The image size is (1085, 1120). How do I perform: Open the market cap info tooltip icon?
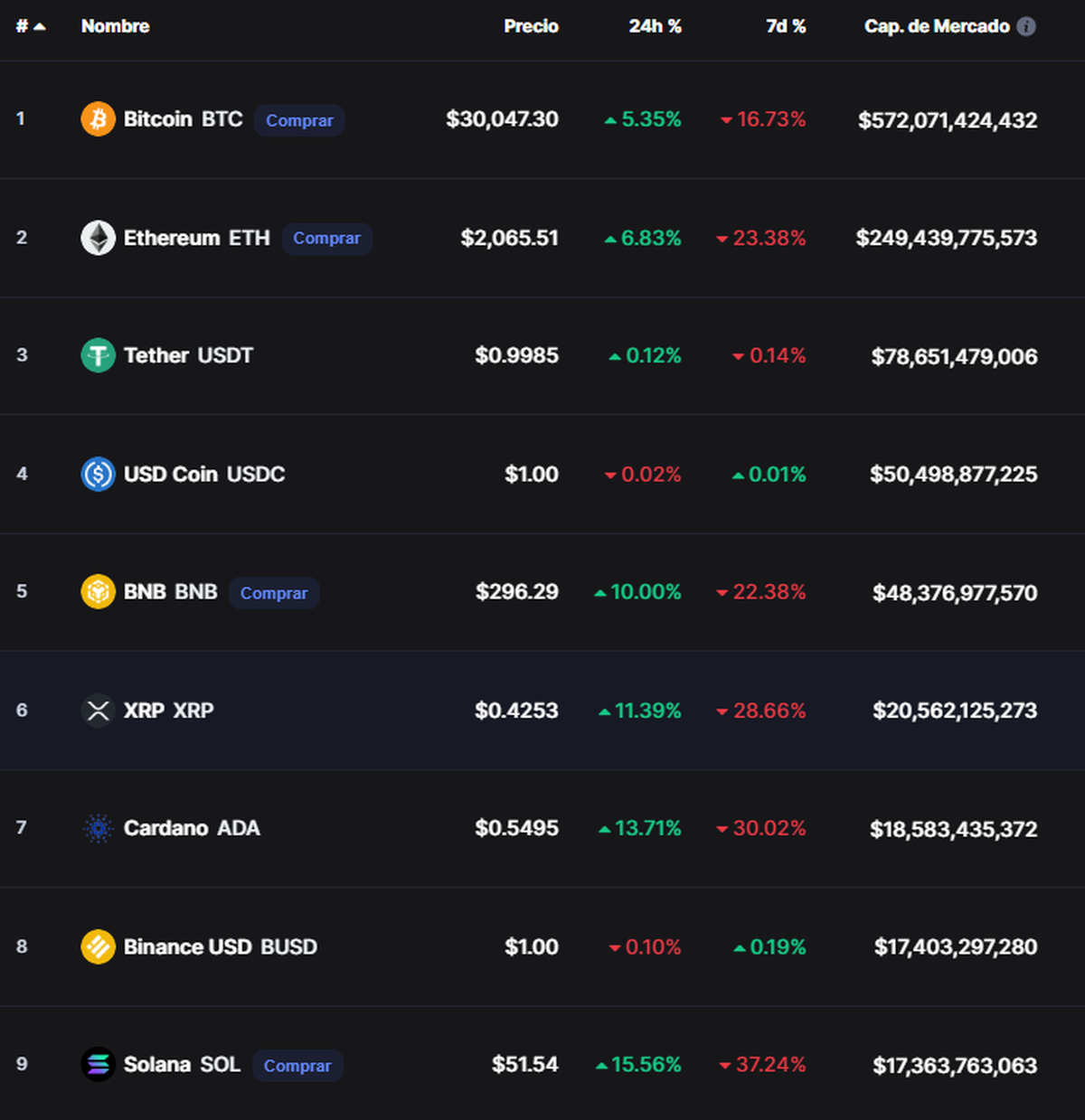(x=1026, y=26)
